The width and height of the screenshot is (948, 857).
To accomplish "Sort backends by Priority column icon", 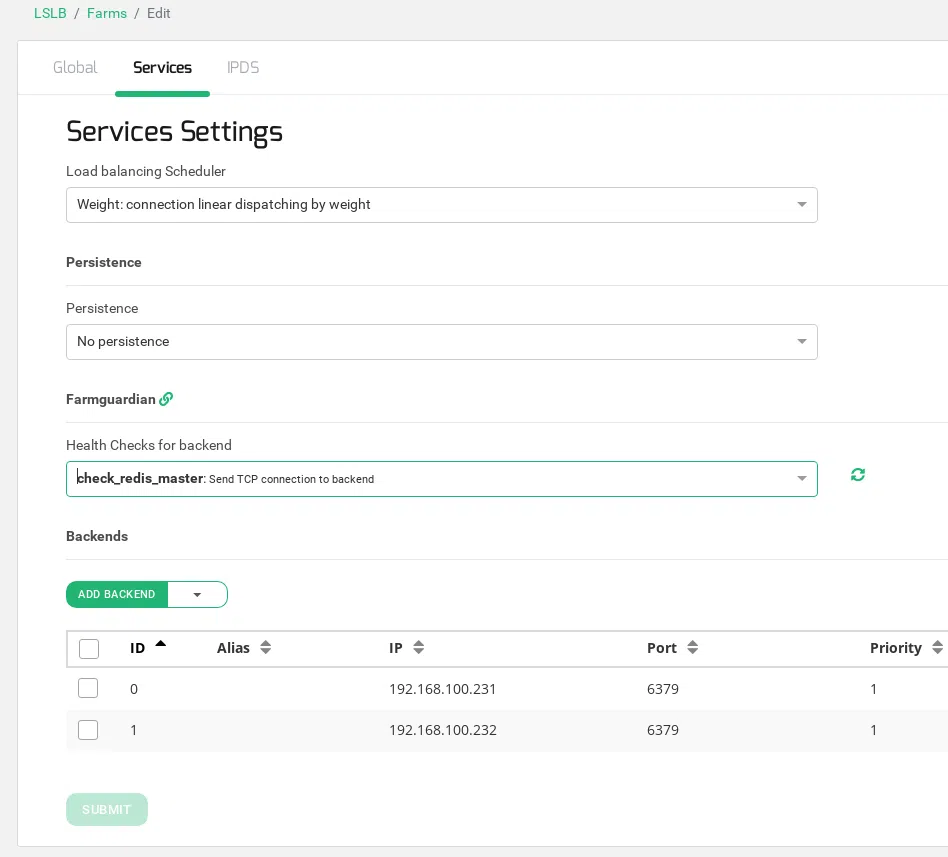I will 937,648.
